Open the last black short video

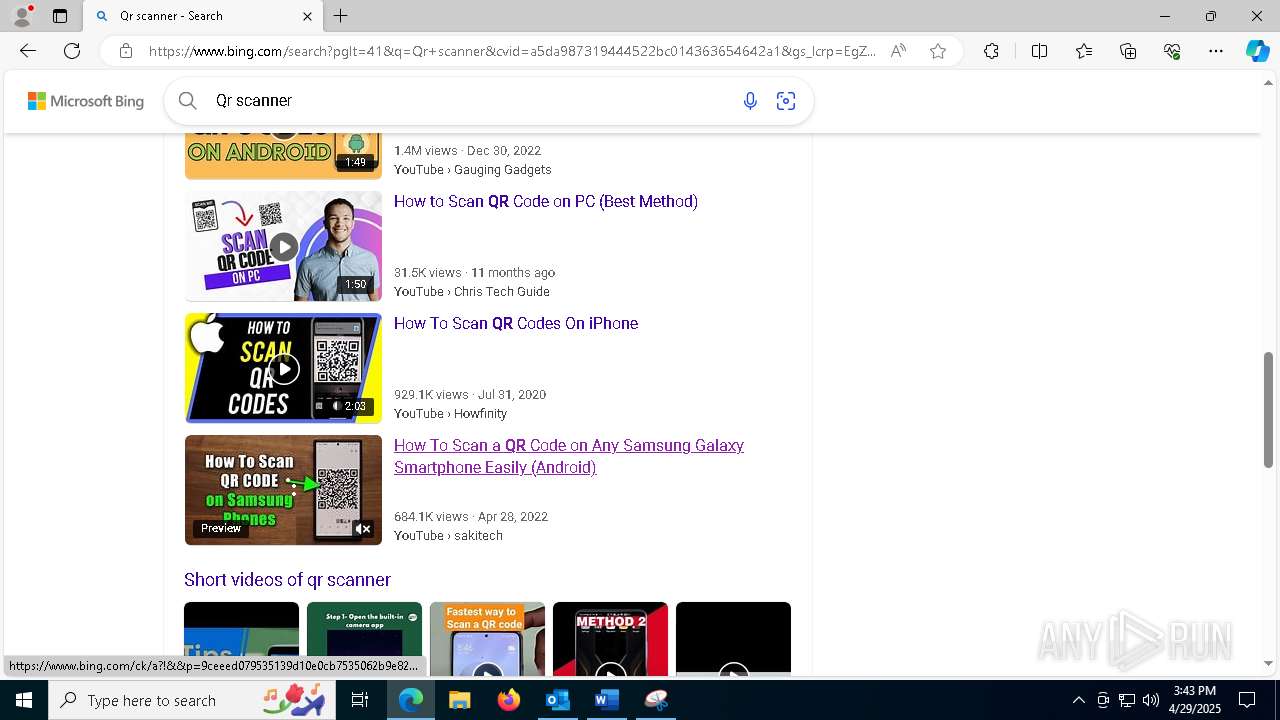tap(733, 638)
